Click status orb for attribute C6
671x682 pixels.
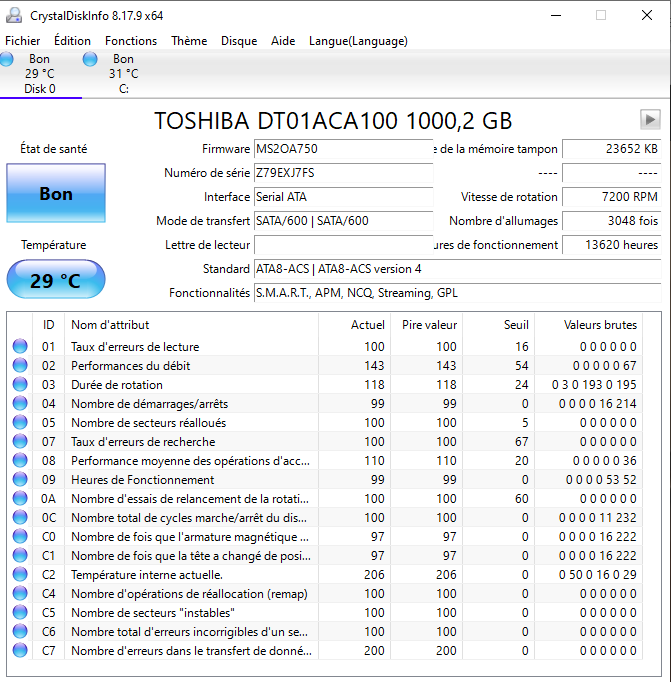[20, 631]
